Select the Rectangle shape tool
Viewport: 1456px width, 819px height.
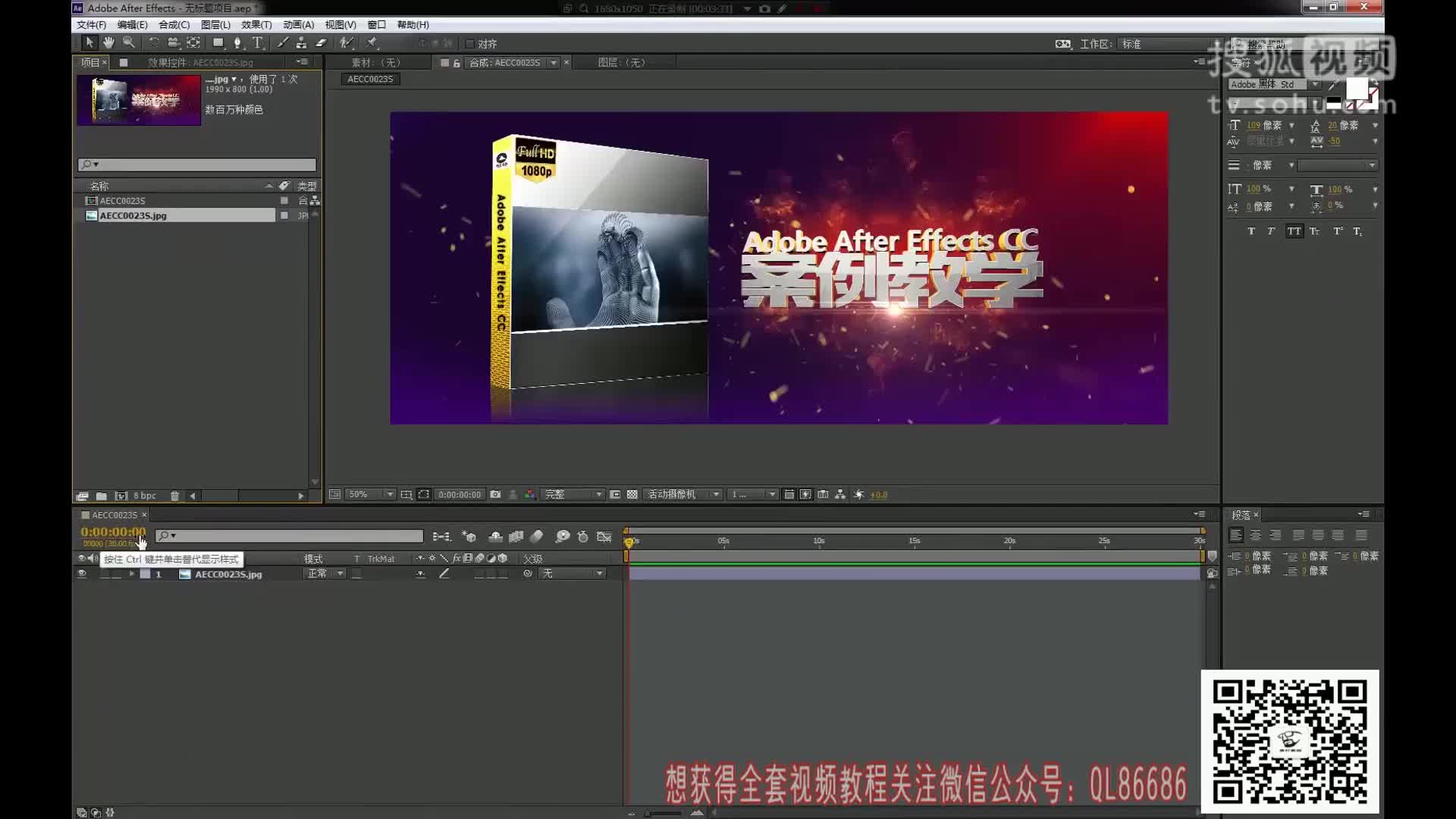218,43
